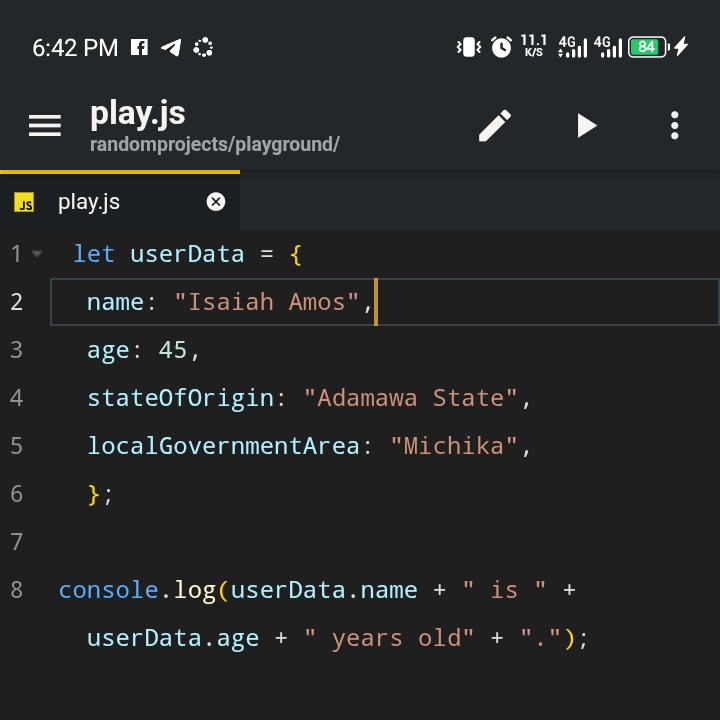Tap the Telegram notification icon in status bar
This screenshot has width=720, height=720.
pos(171,47)
